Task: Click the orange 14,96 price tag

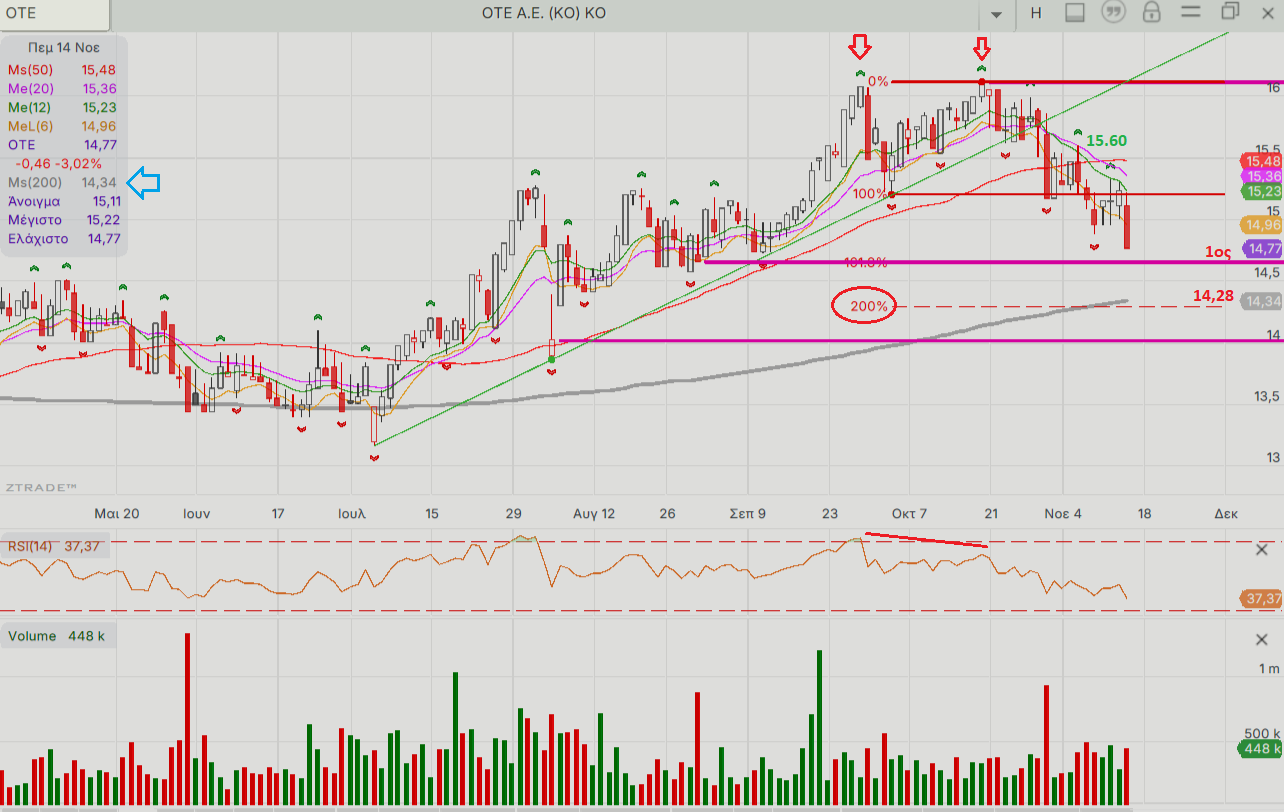Action: (1261, 225)
